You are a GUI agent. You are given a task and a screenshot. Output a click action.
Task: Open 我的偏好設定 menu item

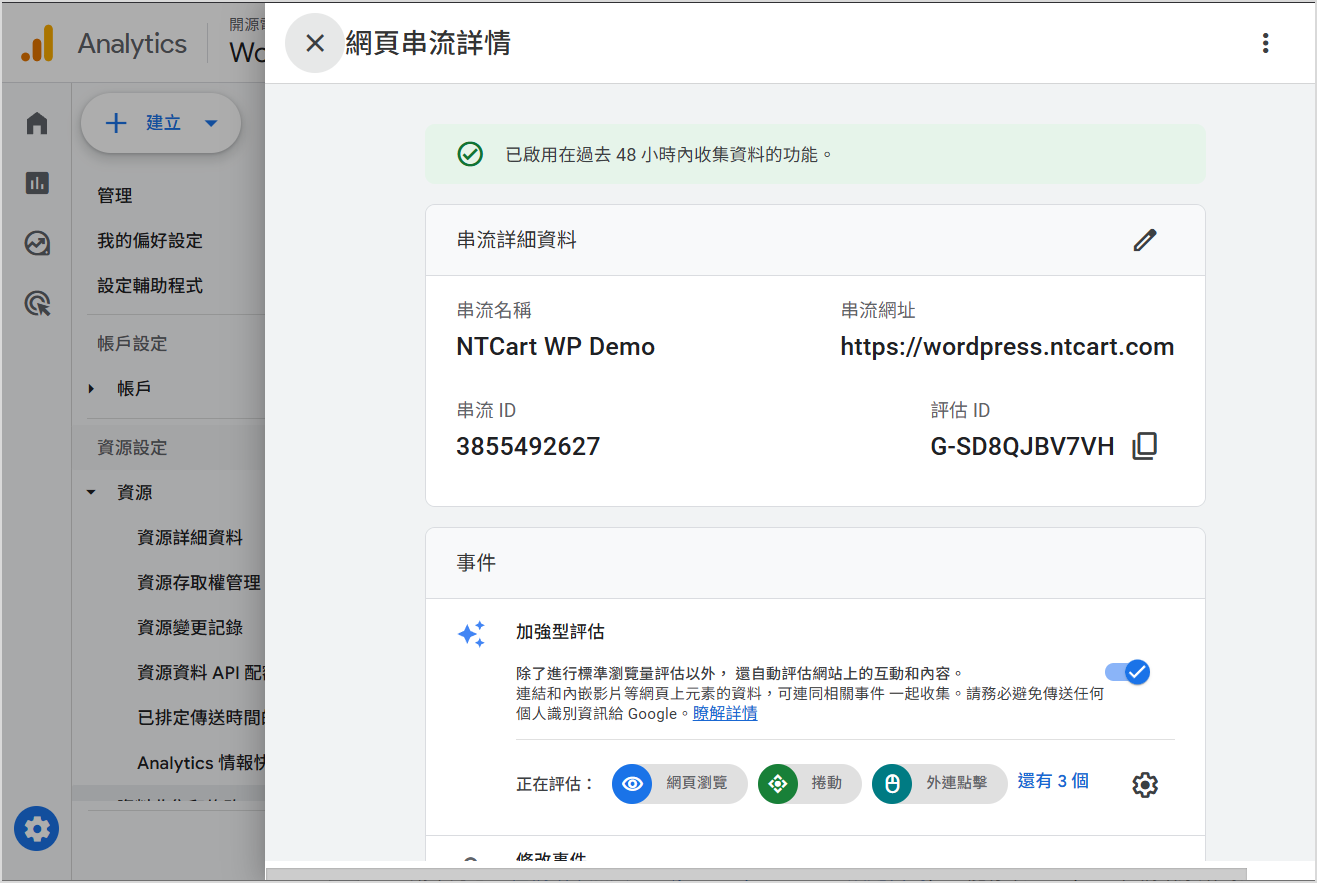(150, 241)
